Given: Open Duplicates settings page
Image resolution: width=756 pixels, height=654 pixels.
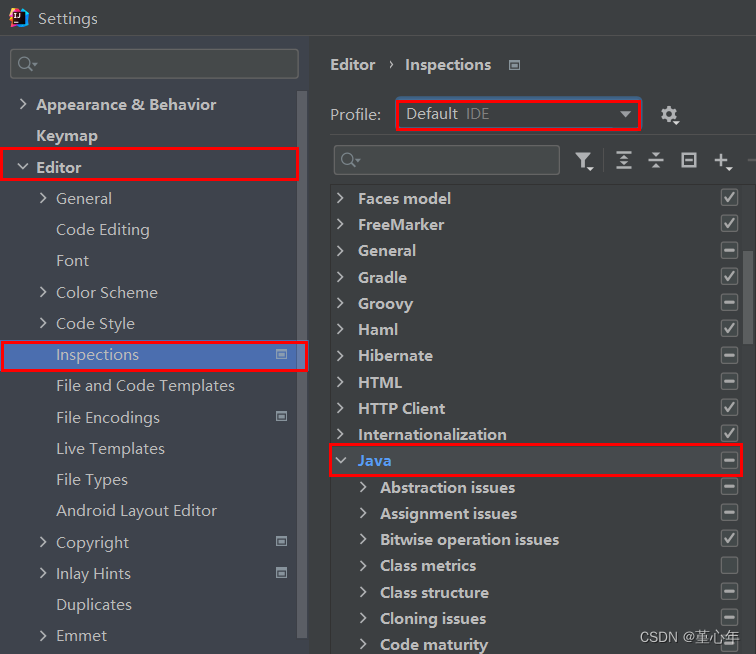Looking at the screenshot, I should [x=94, y=604].
